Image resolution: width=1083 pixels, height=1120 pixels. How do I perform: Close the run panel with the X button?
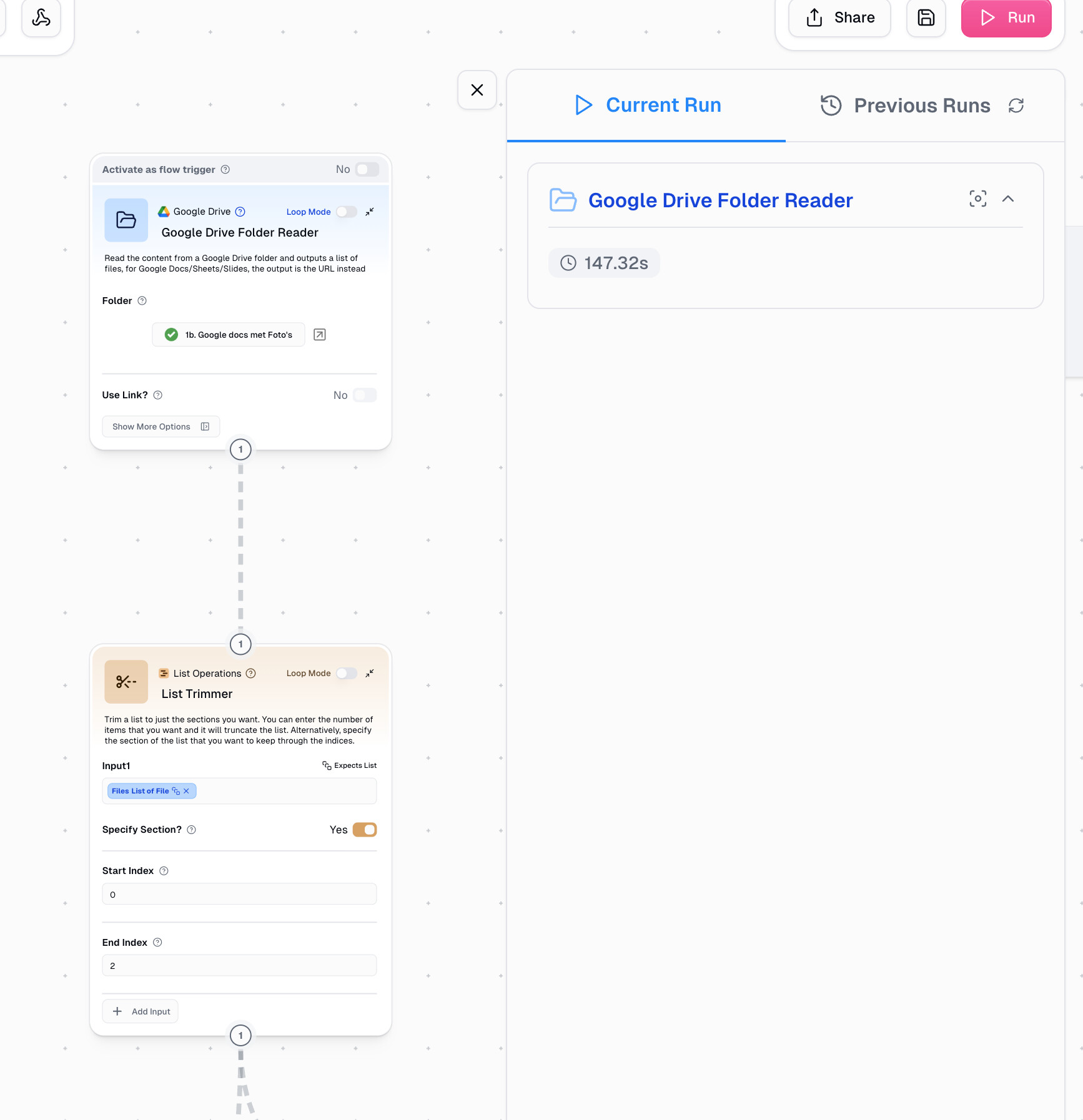pyautogui.click(x=477, y=90)
